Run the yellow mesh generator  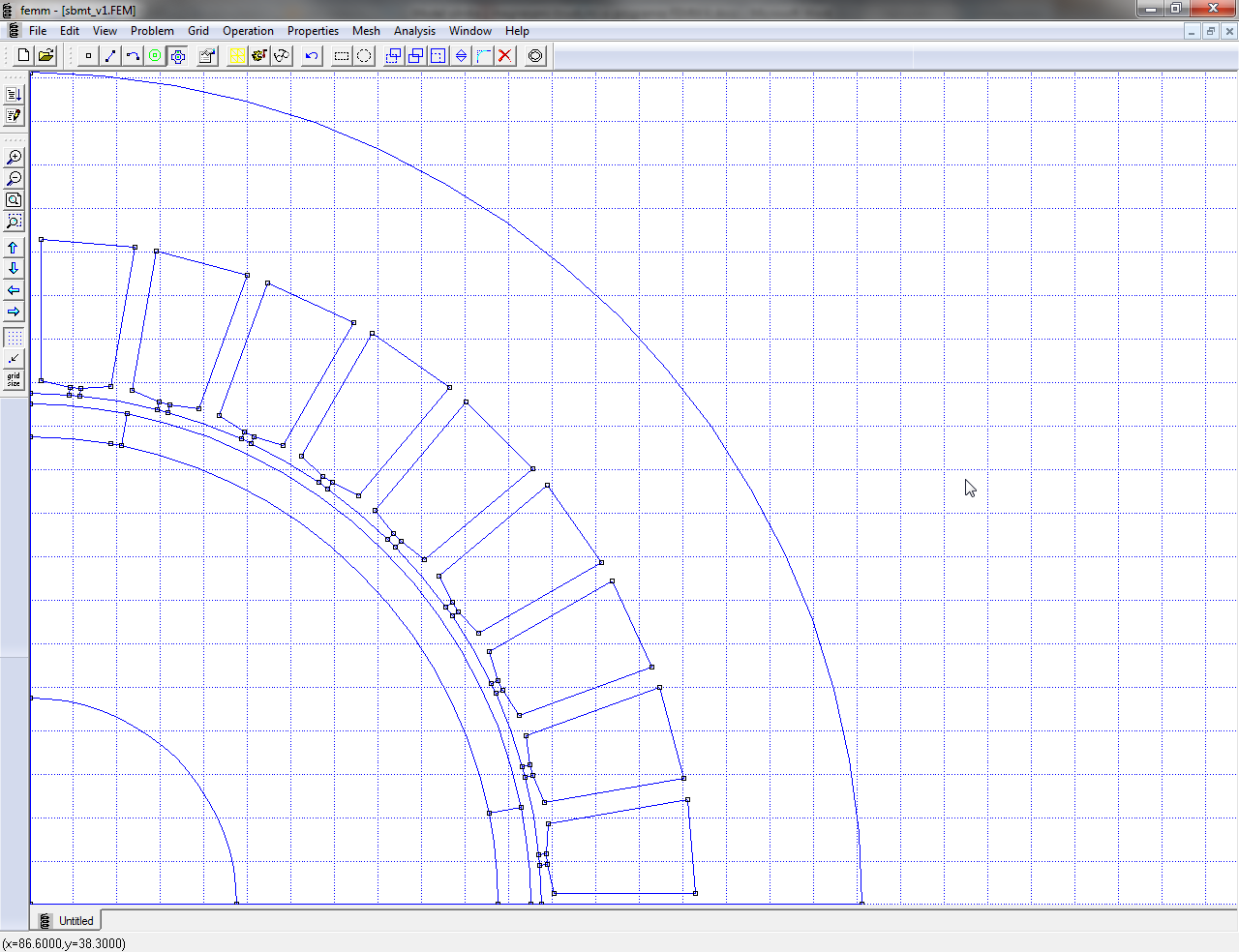(x=237, y=55)
